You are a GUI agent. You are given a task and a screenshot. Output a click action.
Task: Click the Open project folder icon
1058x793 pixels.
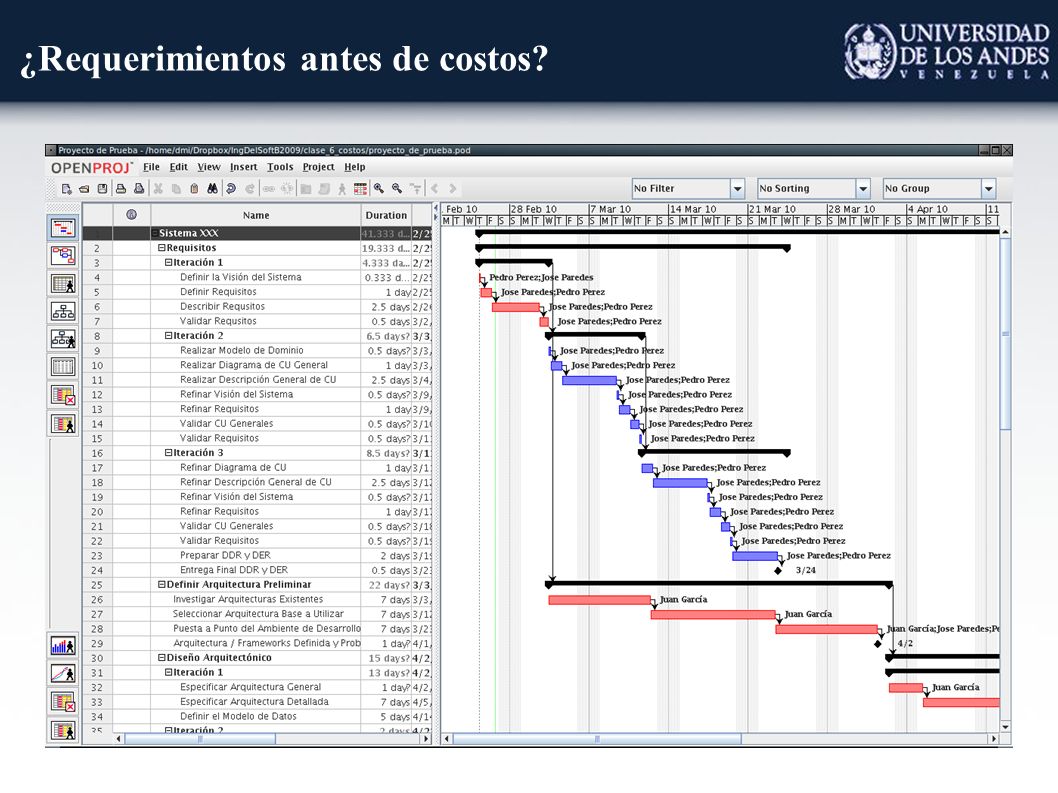pos(84,189)
